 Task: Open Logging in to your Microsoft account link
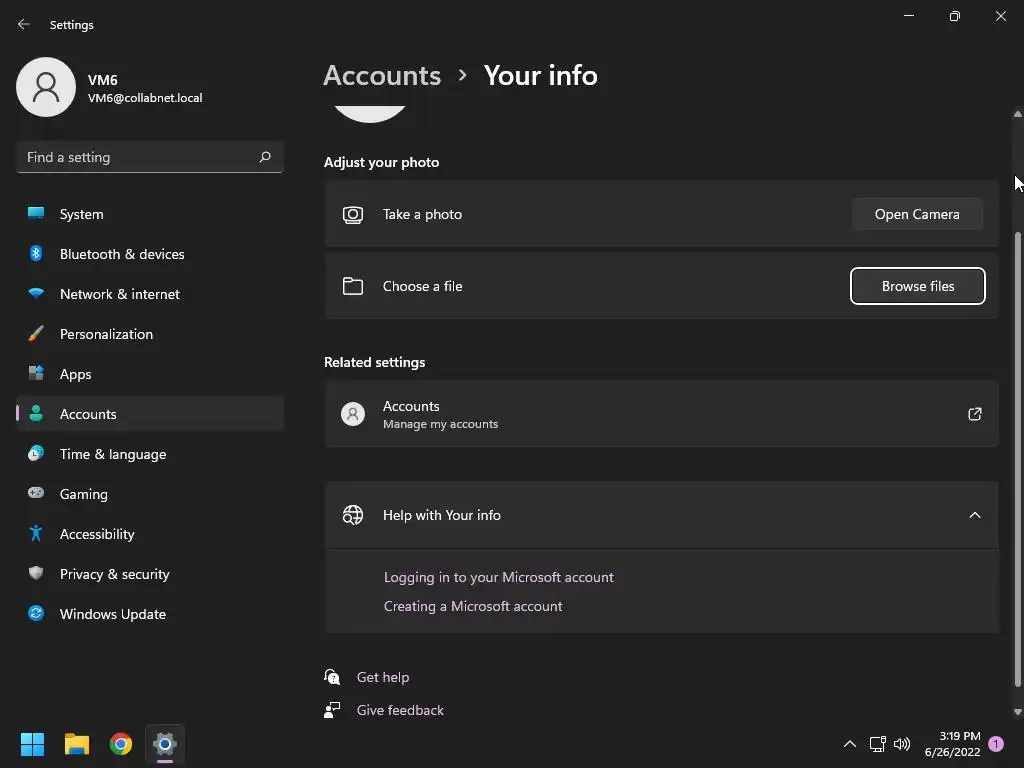(498, 577)
